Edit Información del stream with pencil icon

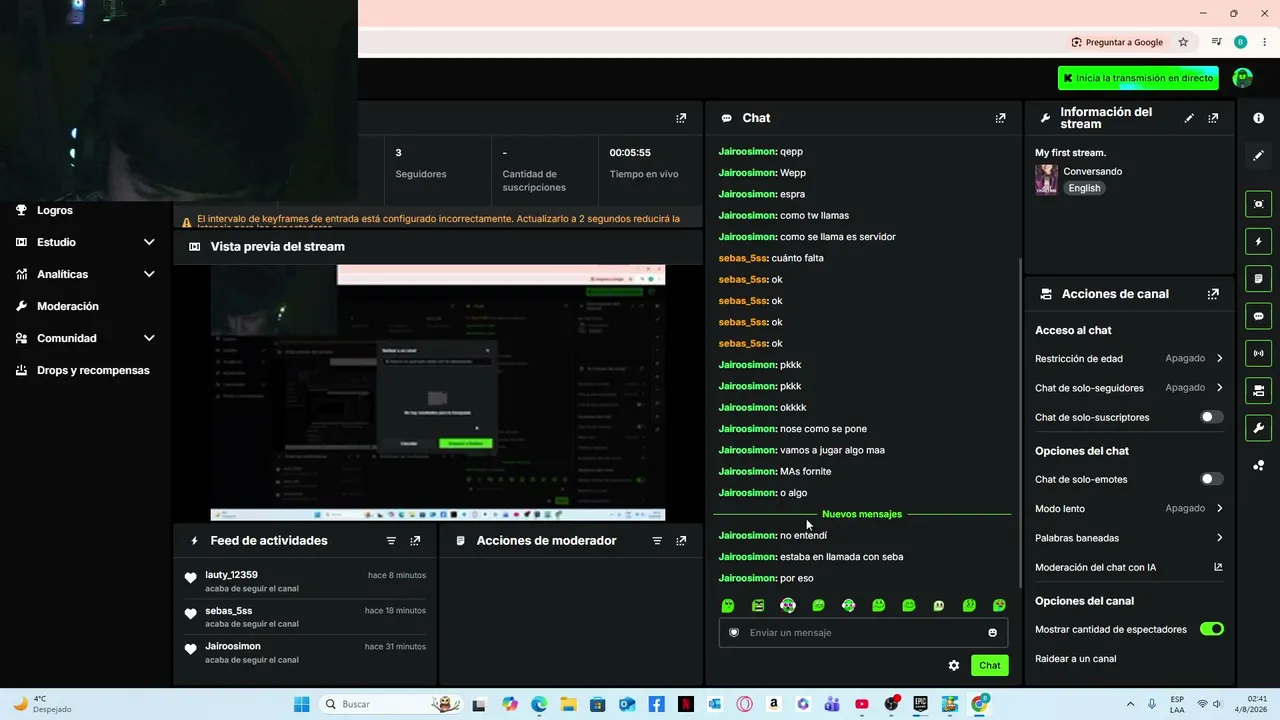click(1189, 118)
